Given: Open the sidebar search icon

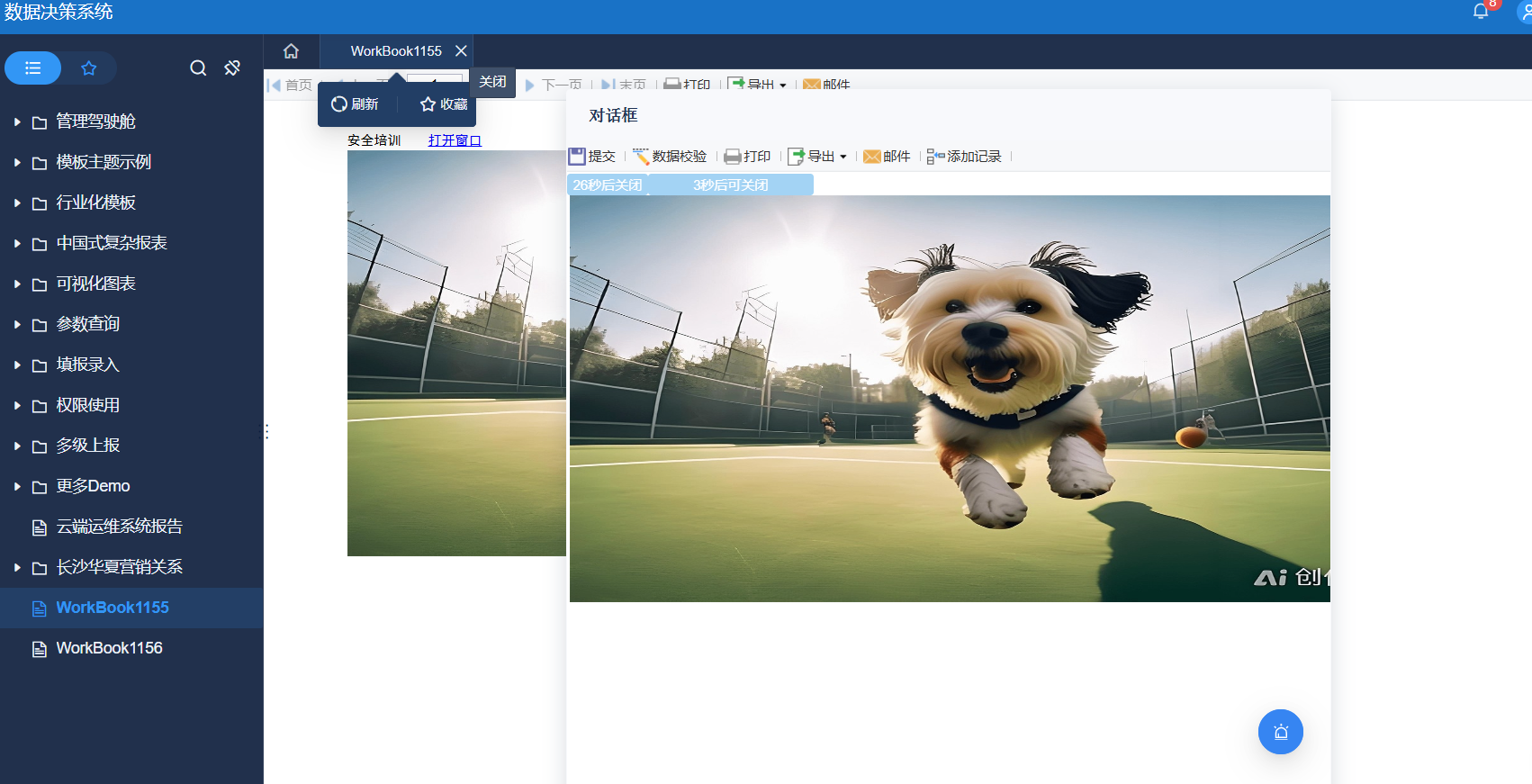Looking at the screenshot, I should [198, 68].
